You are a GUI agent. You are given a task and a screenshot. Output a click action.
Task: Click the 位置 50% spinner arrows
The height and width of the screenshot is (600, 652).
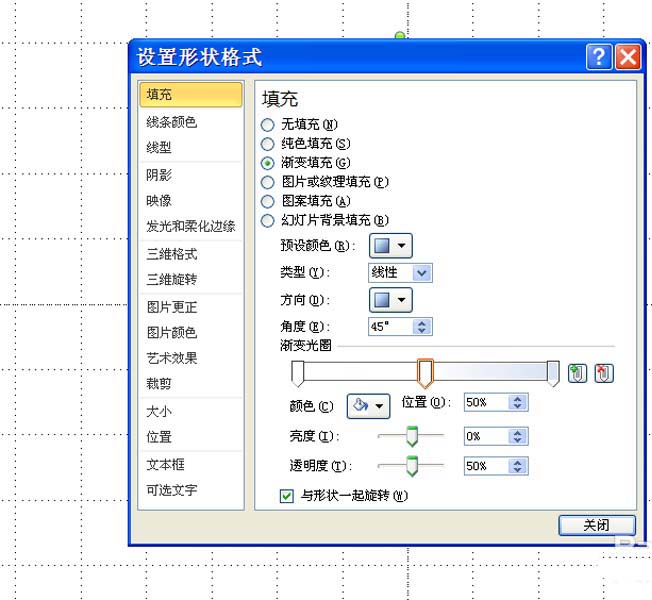517,402
